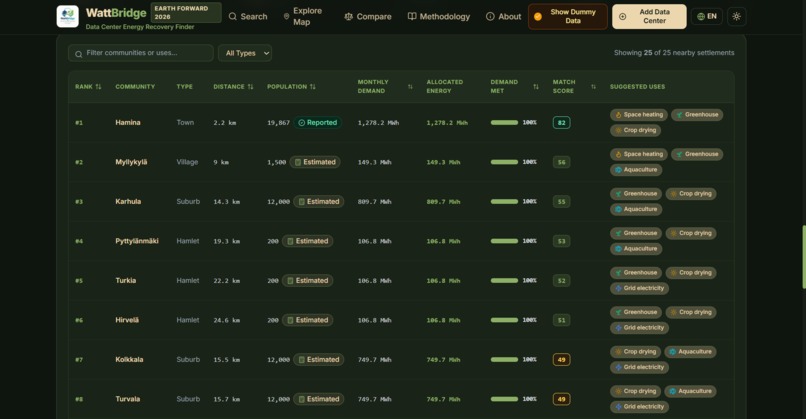806x419 pixels.
Task: Click Hirvelä's Grid electricity tag
Action: point(639,328)
